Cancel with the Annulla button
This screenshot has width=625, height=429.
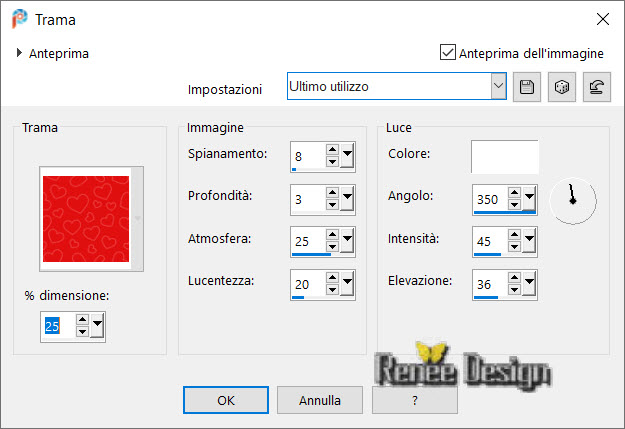point(320,400)
